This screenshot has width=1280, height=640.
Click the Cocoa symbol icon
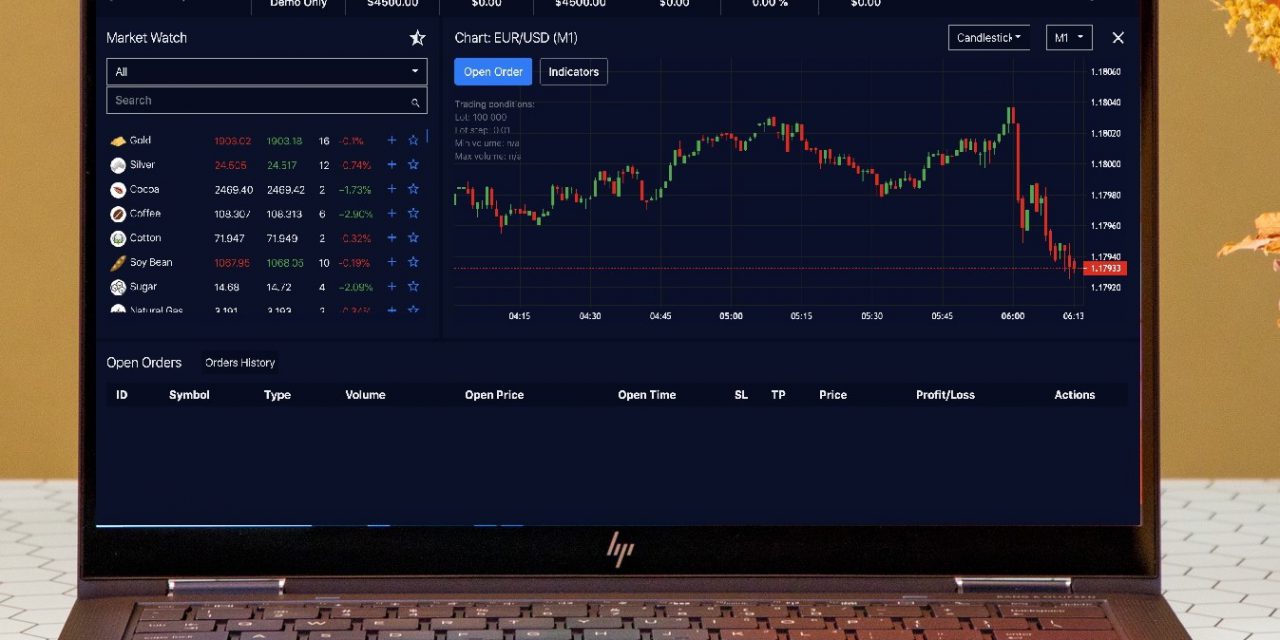118,189
